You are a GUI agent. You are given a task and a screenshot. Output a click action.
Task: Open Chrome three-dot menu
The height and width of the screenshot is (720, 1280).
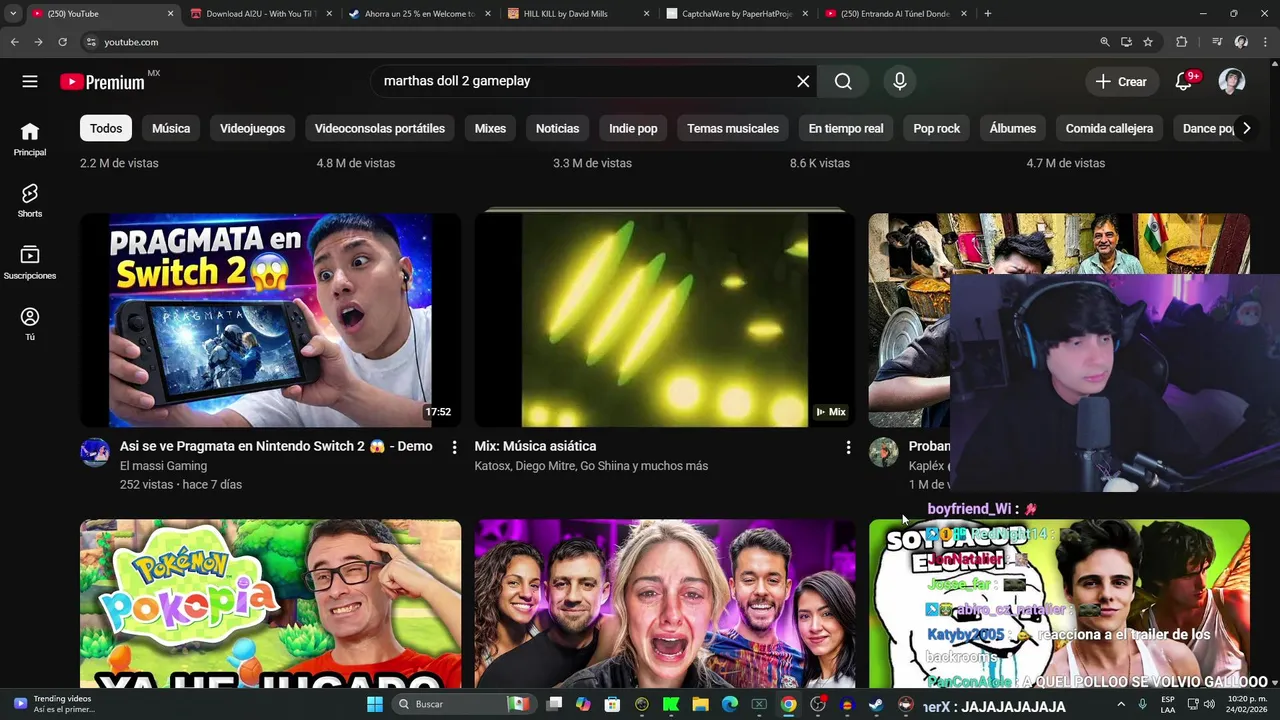(x=1266, y=42)
